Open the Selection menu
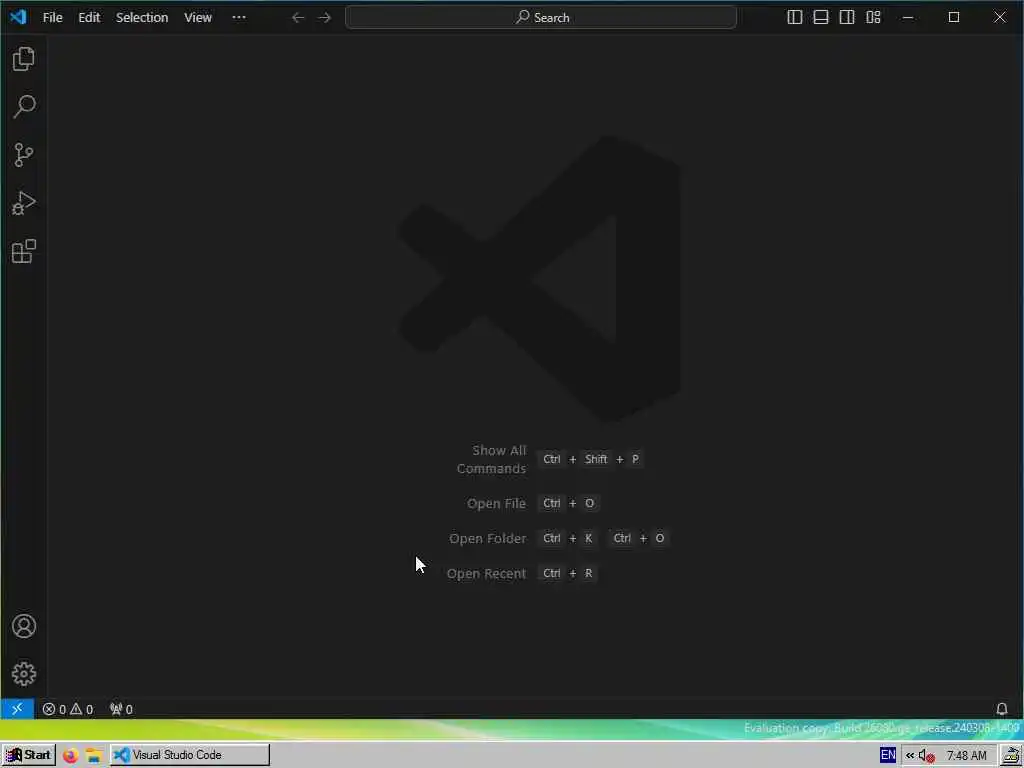Image resolution: width=1024 pixels, height=768 pixels. click(142, 18)
